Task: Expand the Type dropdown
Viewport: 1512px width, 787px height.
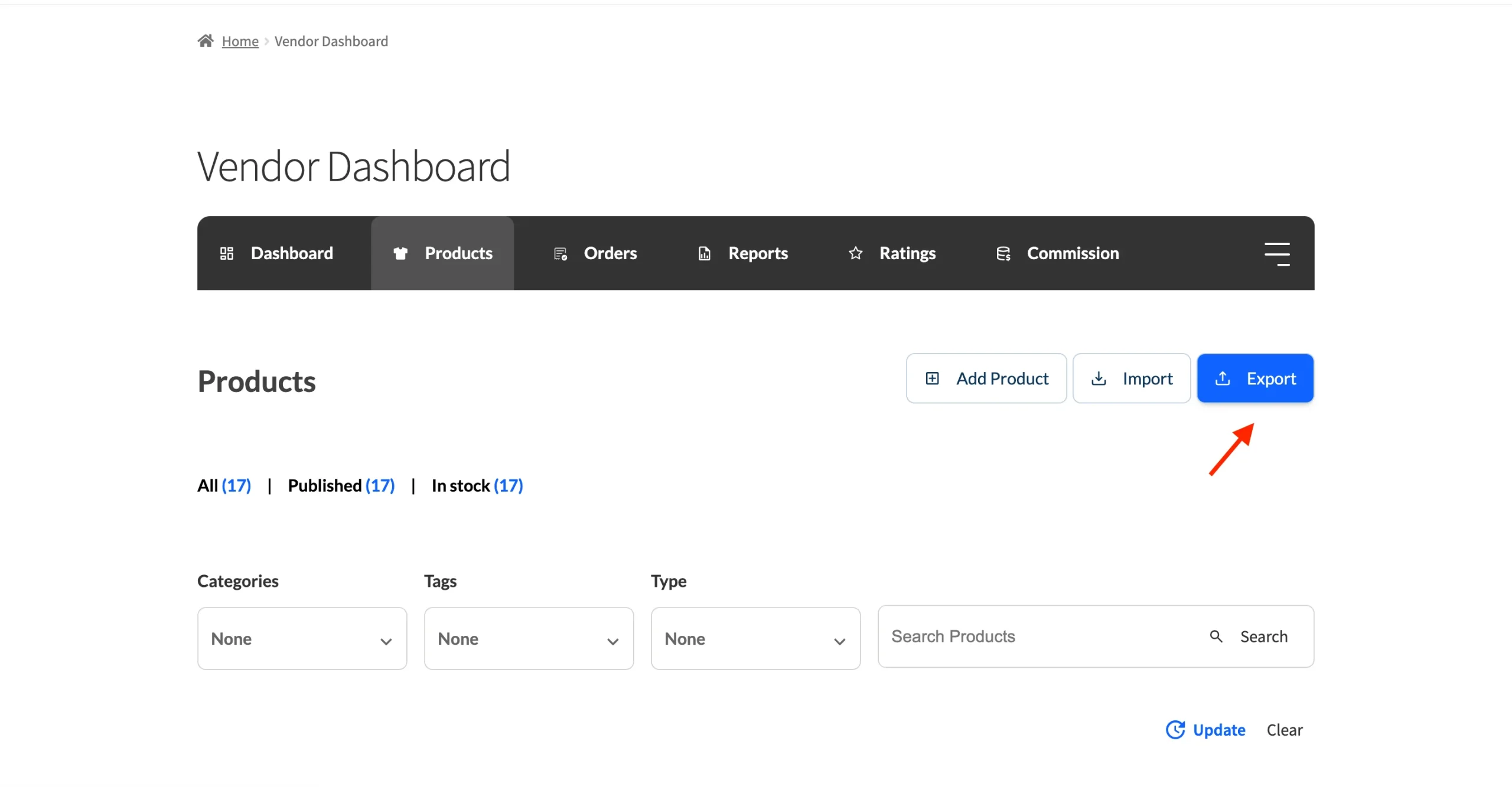Action: coord(755,639)
